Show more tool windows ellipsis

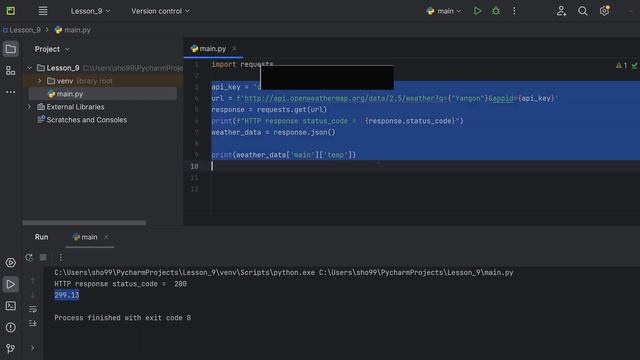pos(11,92)
